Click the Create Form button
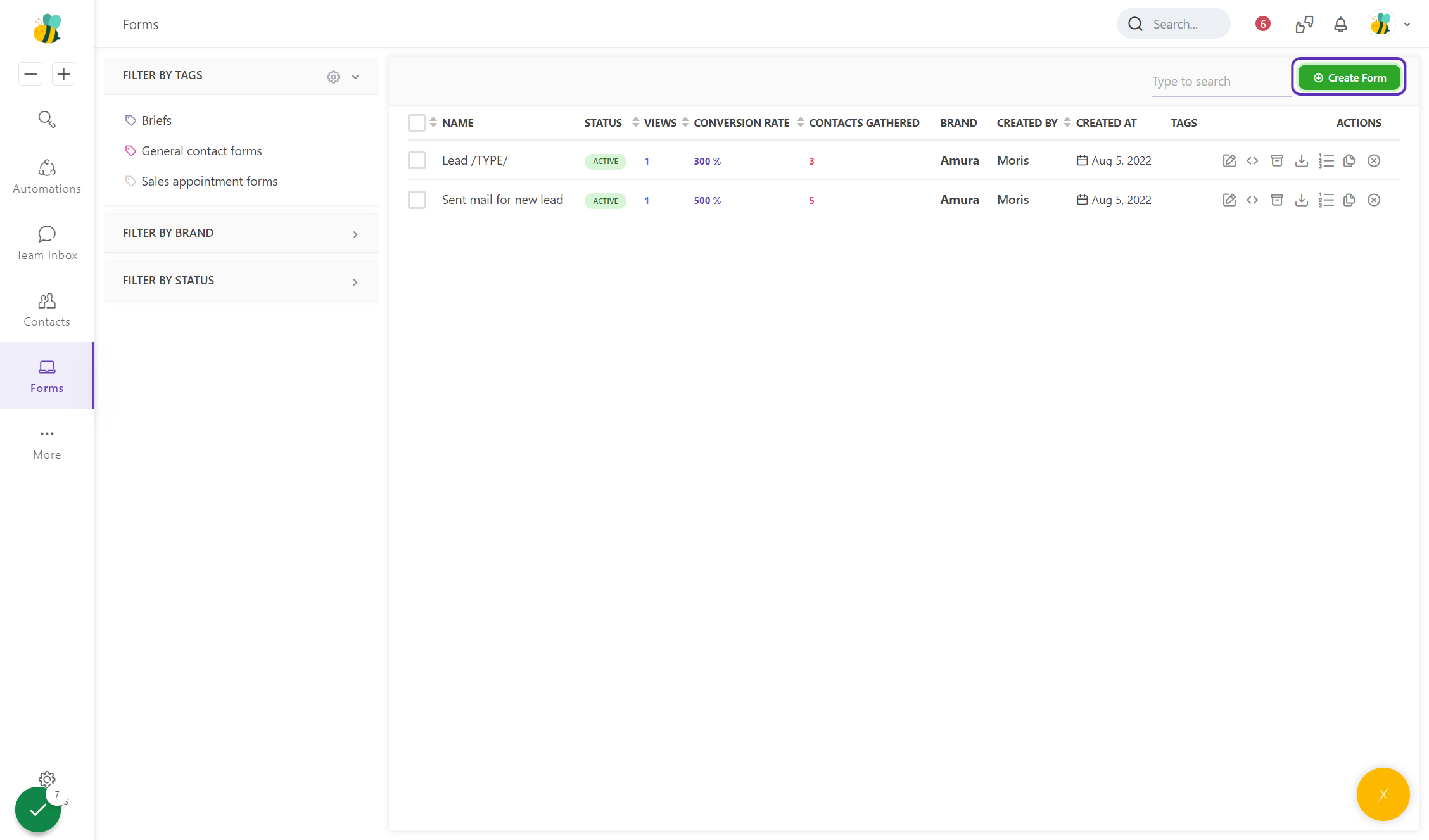1429x840 pixels. point(1349,78)
